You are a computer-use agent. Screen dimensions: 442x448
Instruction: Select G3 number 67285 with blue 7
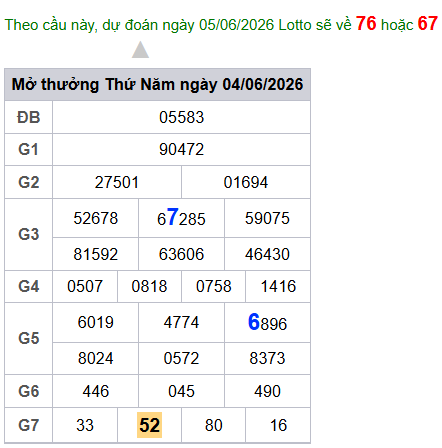tap(181, 218)
